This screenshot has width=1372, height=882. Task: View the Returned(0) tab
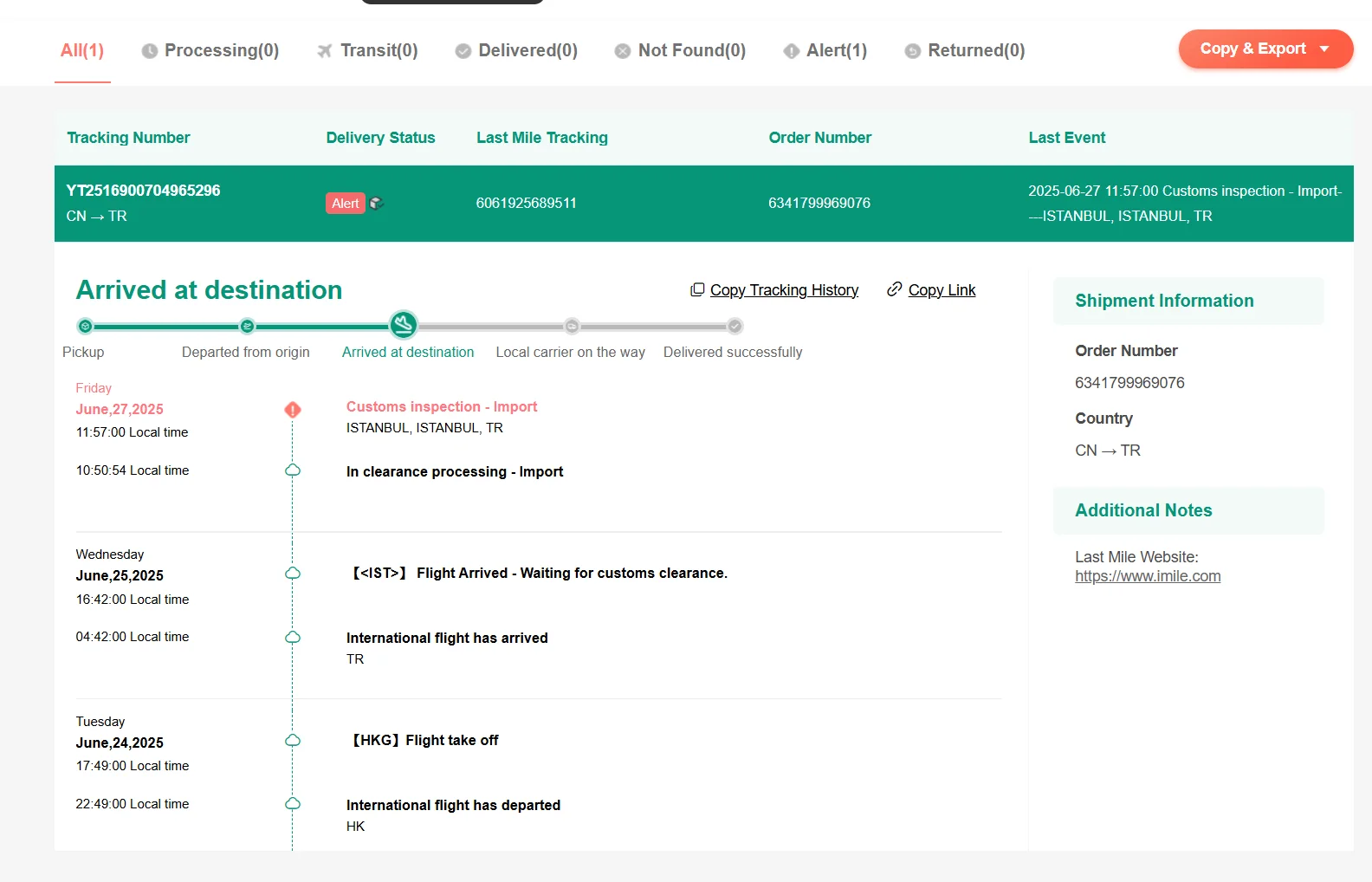click(x=964, y=50)
